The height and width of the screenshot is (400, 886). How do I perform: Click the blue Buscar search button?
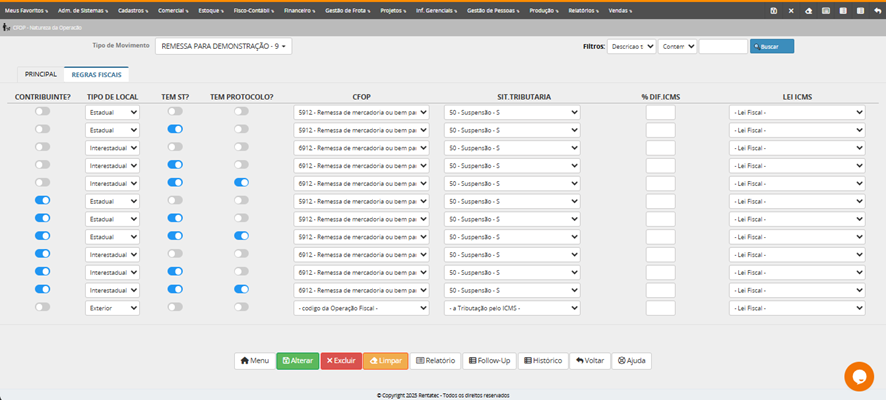pos(772,46)
